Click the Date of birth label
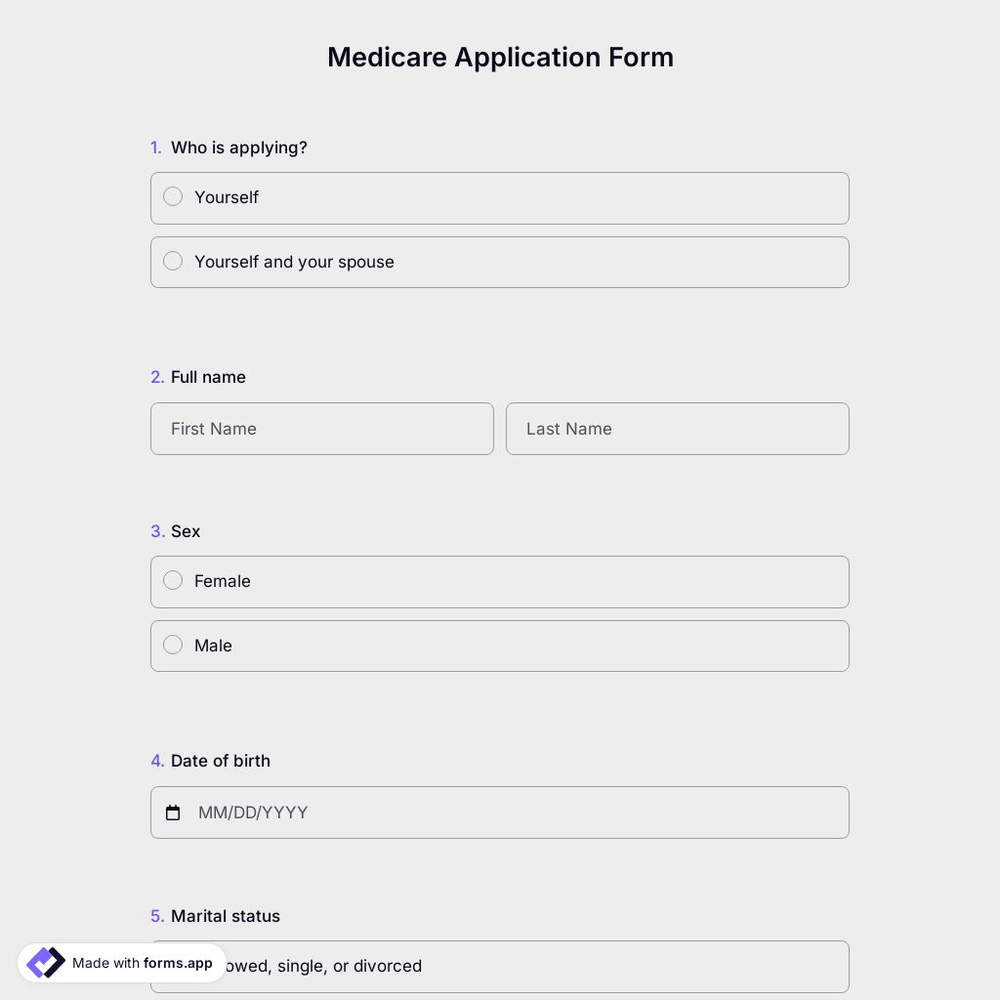The width and height of the screenshot is (1000, 1000). click(220, 760)
